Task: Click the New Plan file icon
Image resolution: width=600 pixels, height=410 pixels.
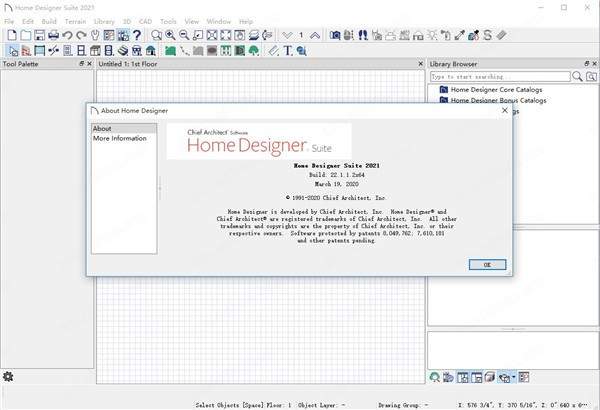Action: 11,35
